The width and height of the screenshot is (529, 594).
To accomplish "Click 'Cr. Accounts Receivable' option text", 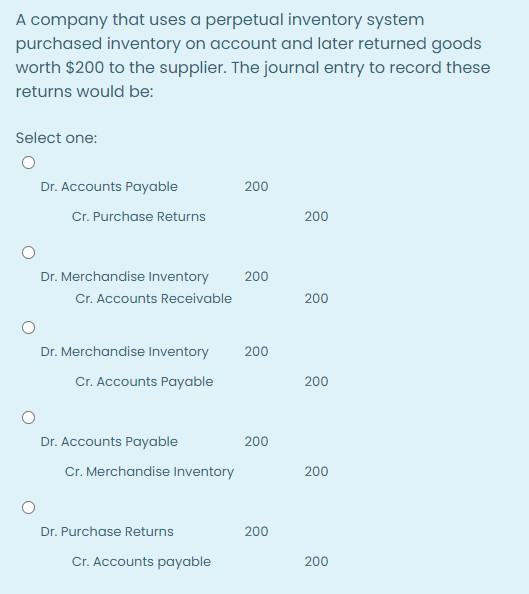I will 153,299.
